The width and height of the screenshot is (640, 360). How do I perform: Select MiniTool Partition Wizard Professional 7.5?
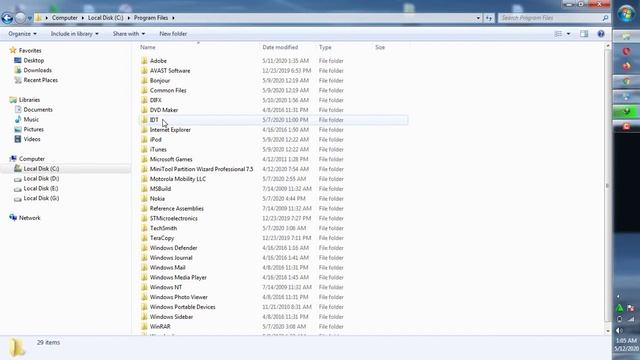(x=201, y=169)
